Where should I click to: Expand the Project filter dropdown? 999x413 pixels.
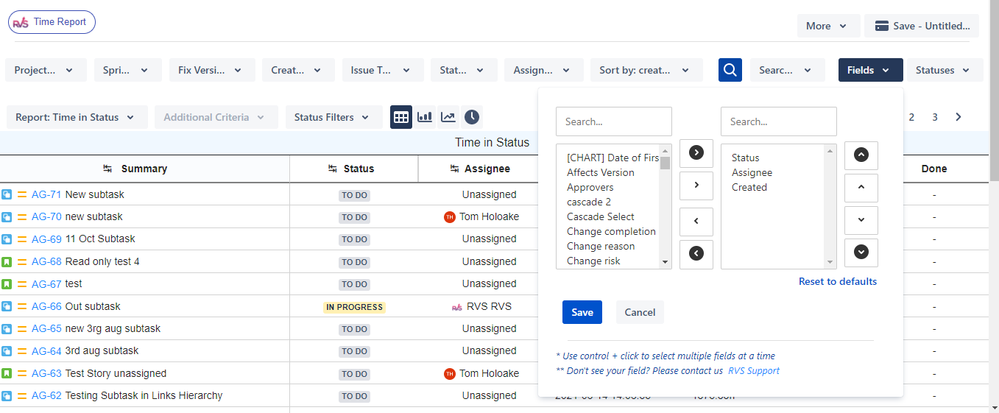(46, 70)
